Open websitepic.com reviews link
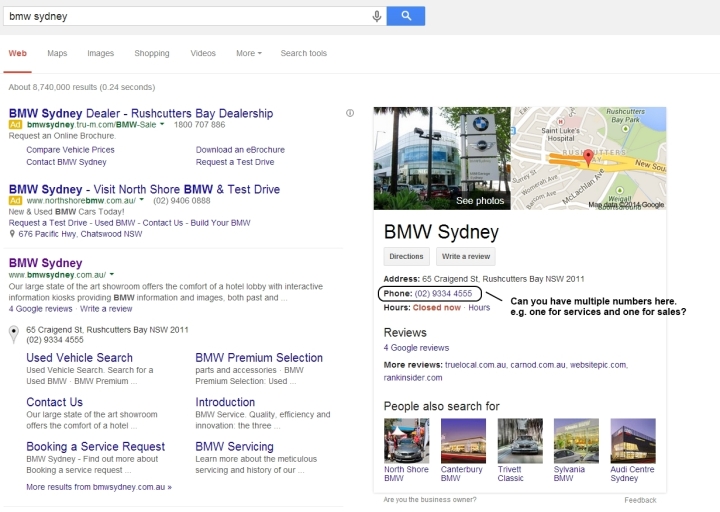Image resolution: width=720 pixels, height=512 pixels. [x=598, y=365]
